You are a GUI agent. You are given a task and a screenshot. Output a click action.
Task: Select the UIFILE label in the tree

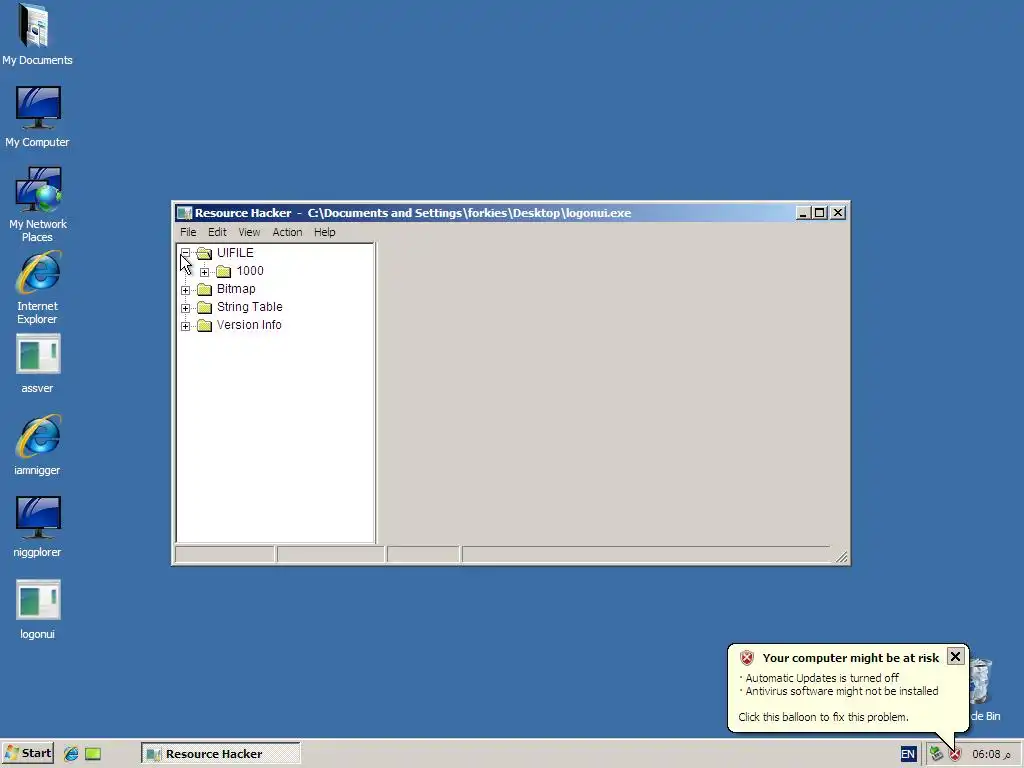point(235,253)
